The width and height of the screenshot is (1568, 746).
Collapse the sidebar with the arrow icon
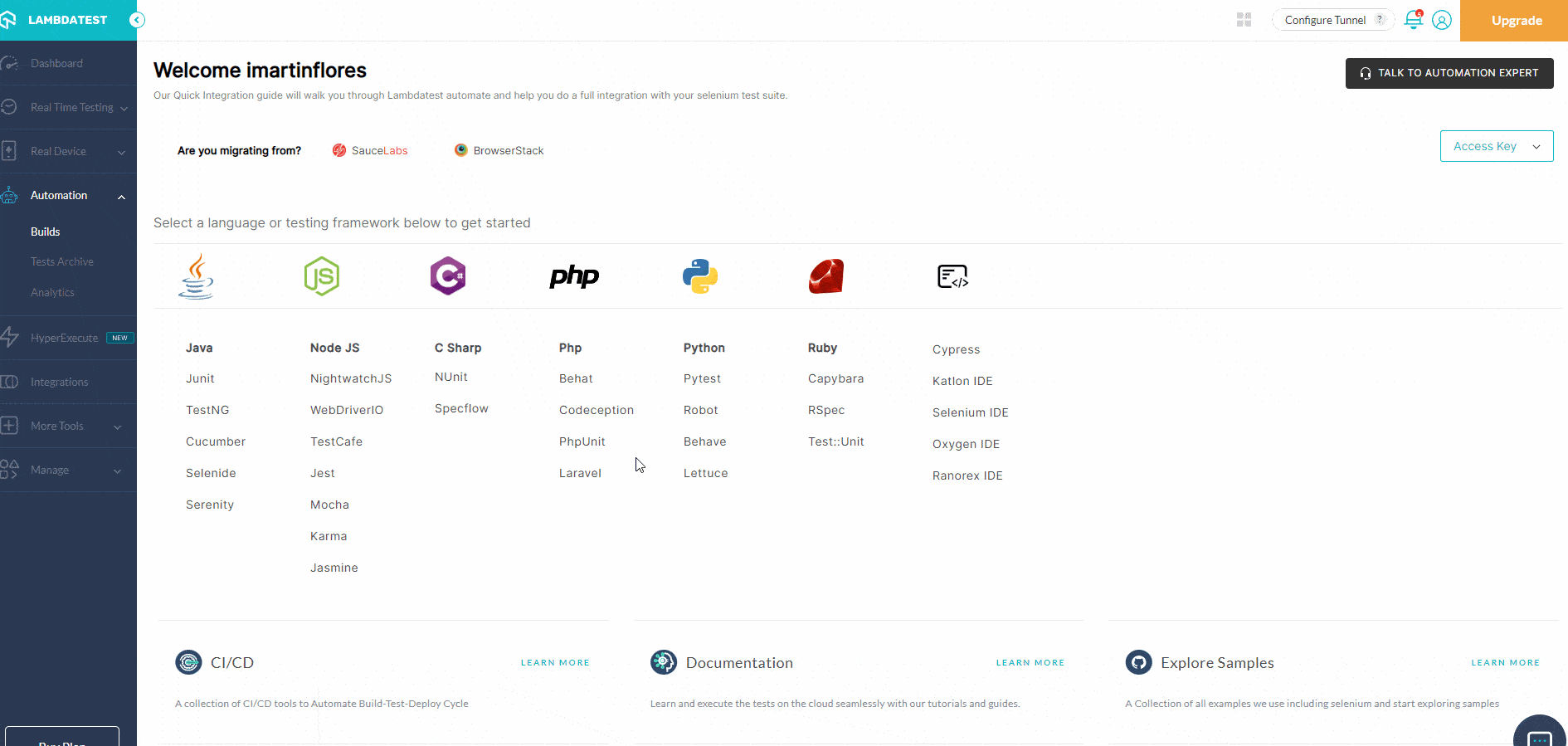[x=138, y=20]
